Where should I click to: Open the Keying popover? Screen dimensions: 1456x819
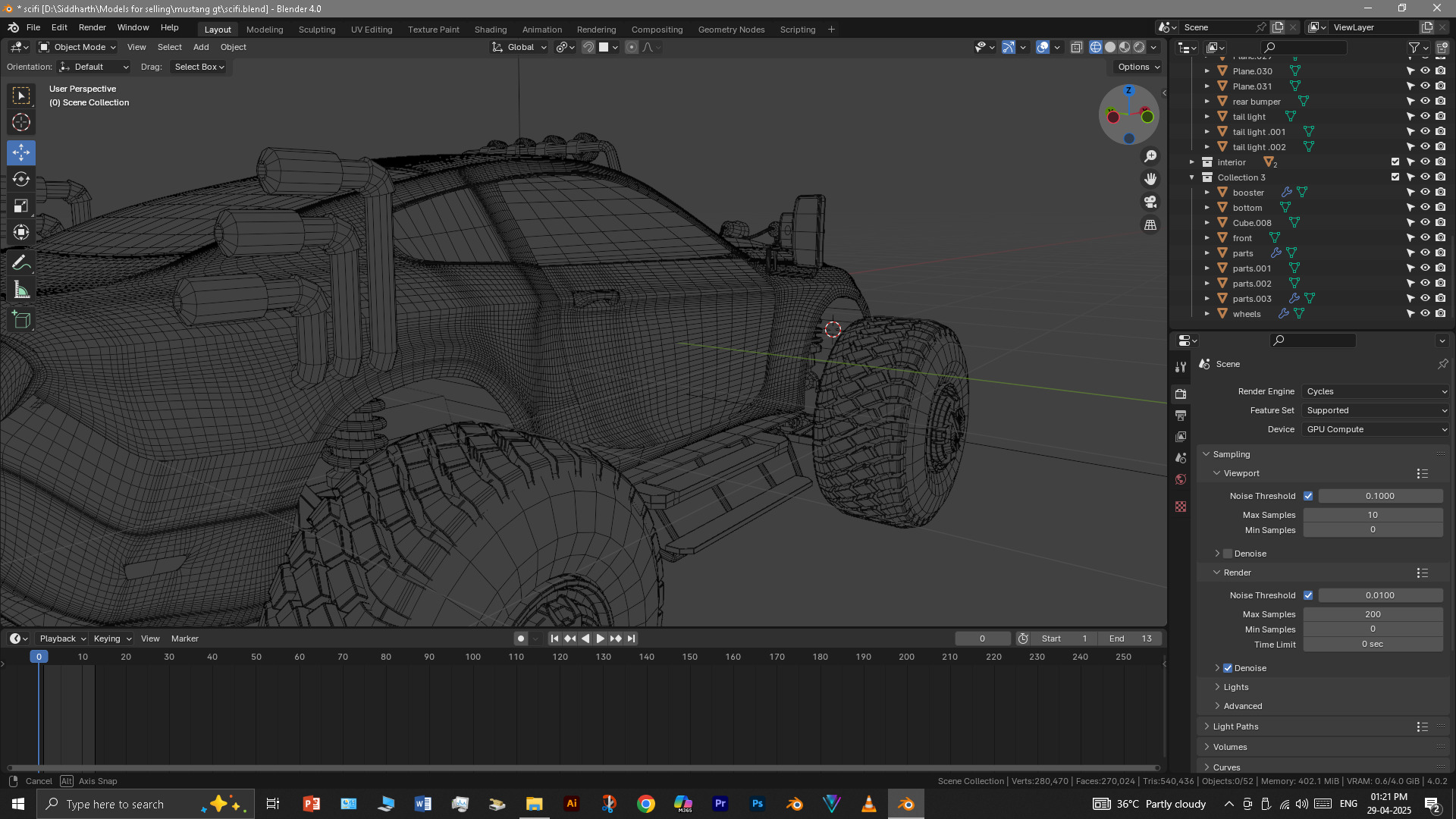(x=112, y=639)
